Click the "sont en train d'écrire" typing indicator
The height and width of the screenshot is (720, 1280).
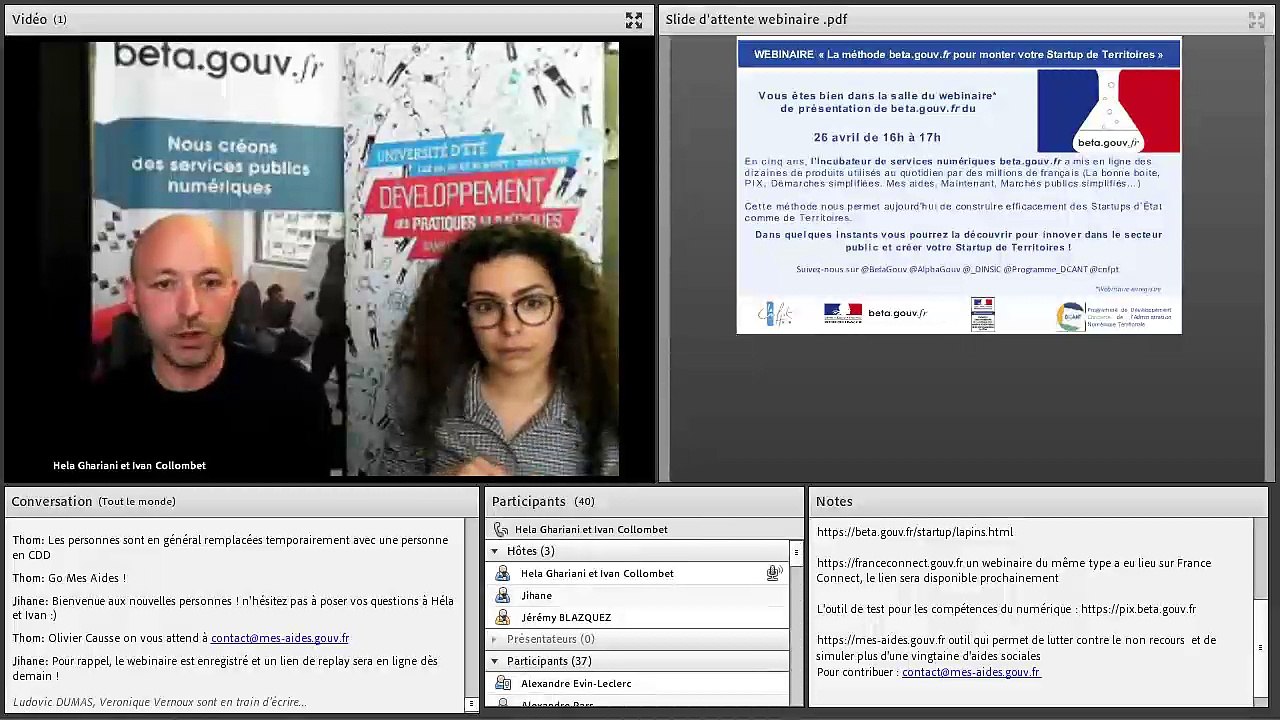click(160, 702)
